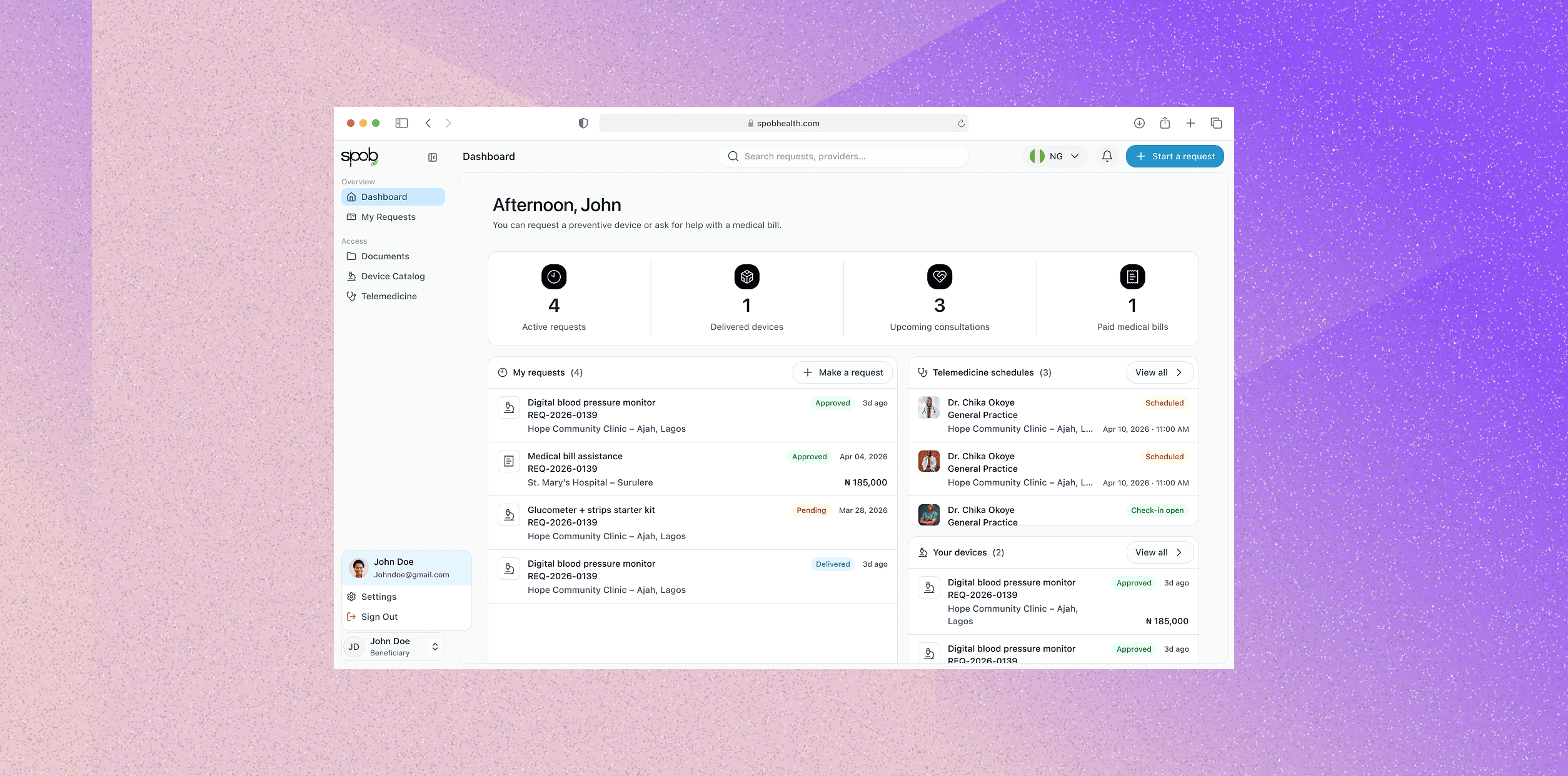Viewport: 1568px width, 776px height.
Task: Click the Make a request button
Action: click(843, 372)
